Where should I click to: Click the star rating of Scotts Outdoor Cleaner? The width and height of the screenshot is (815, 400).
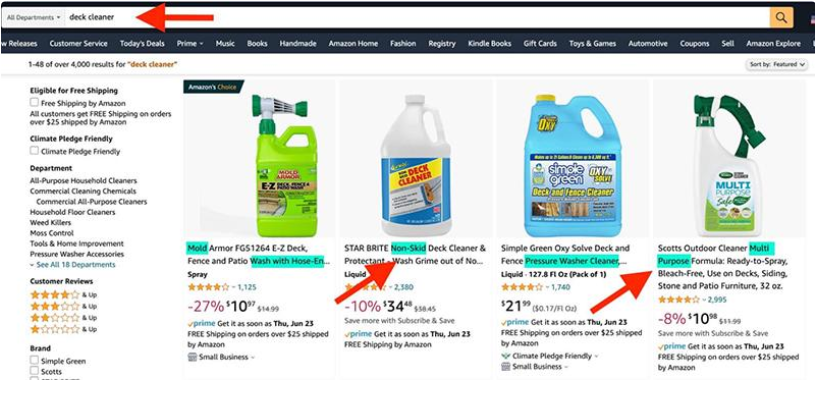point(679,300)
